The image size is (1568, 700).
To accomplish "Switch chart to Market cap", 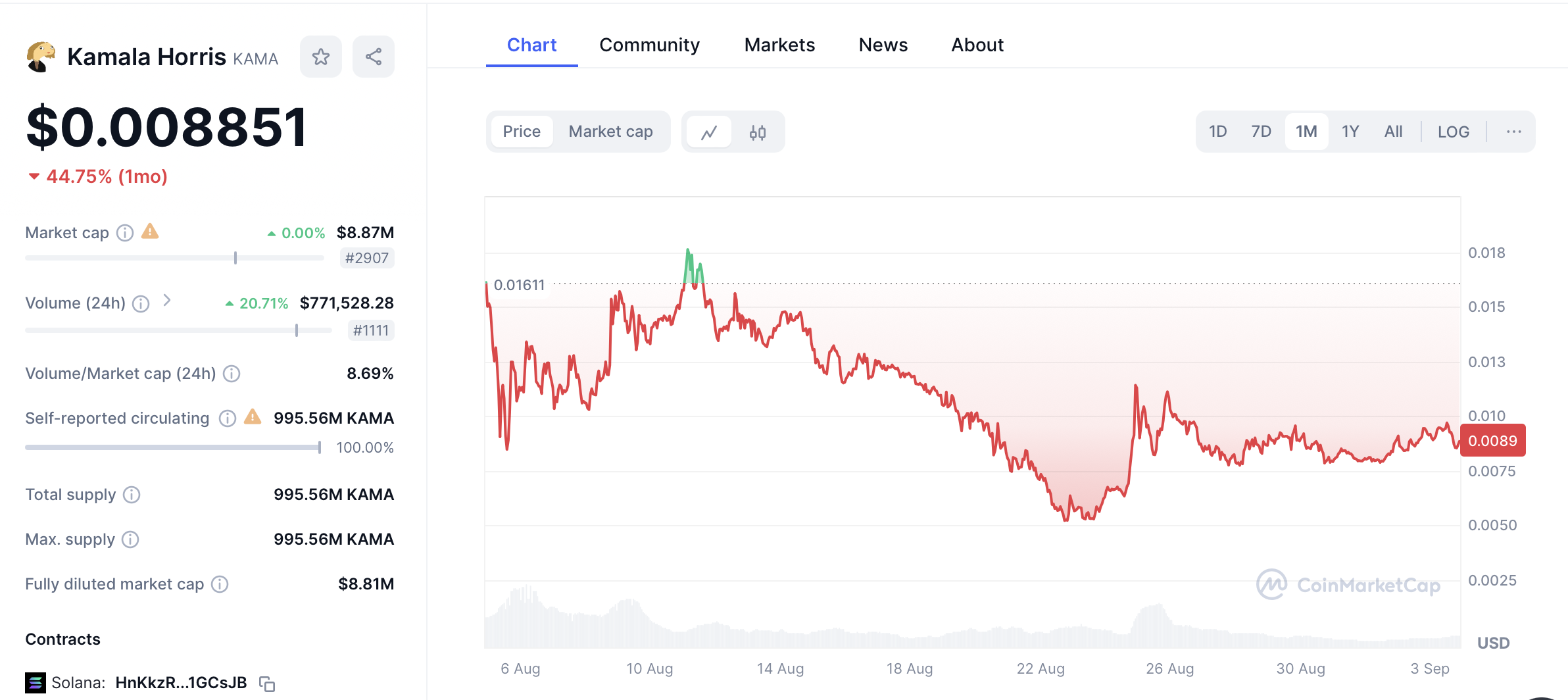I will pyautogui.click(x=610, y=132).
